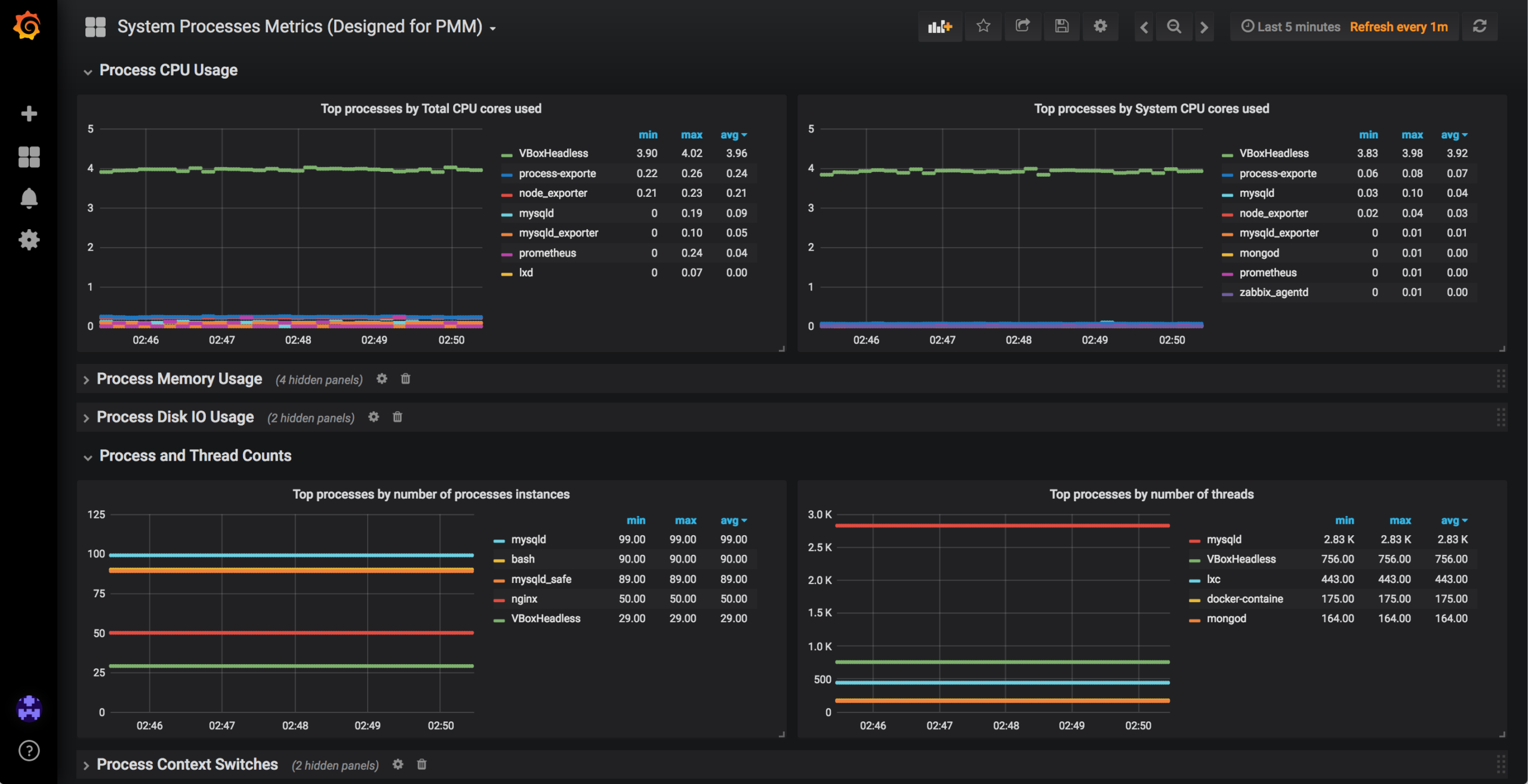Delete the Process Memory Usage row via trash icon
This screenshot has width=1528, height=784.
405,379
